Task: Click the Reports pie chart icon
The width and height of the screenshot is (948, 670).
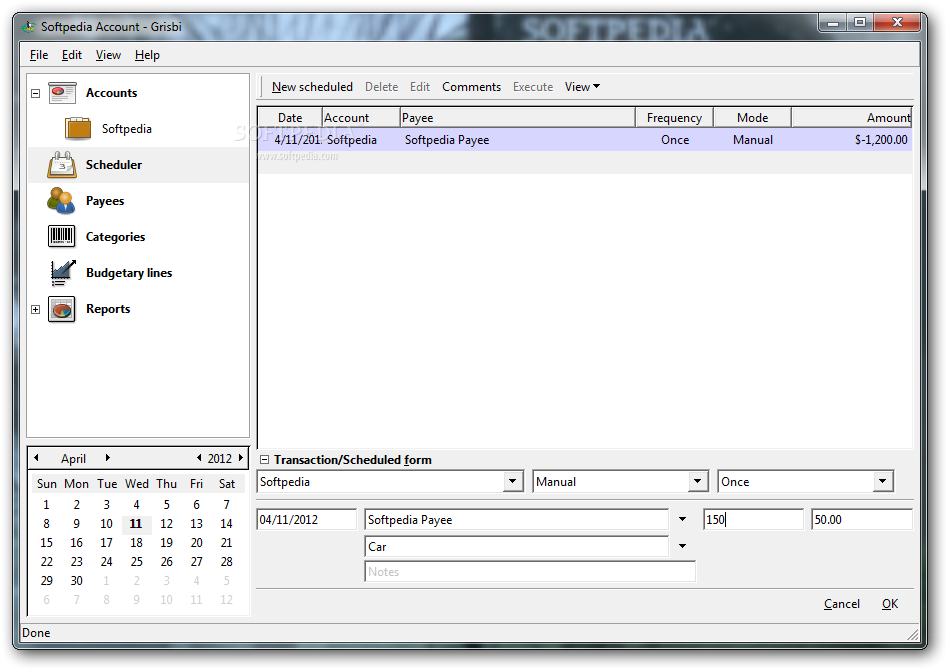Action: (x=62, y=309)
